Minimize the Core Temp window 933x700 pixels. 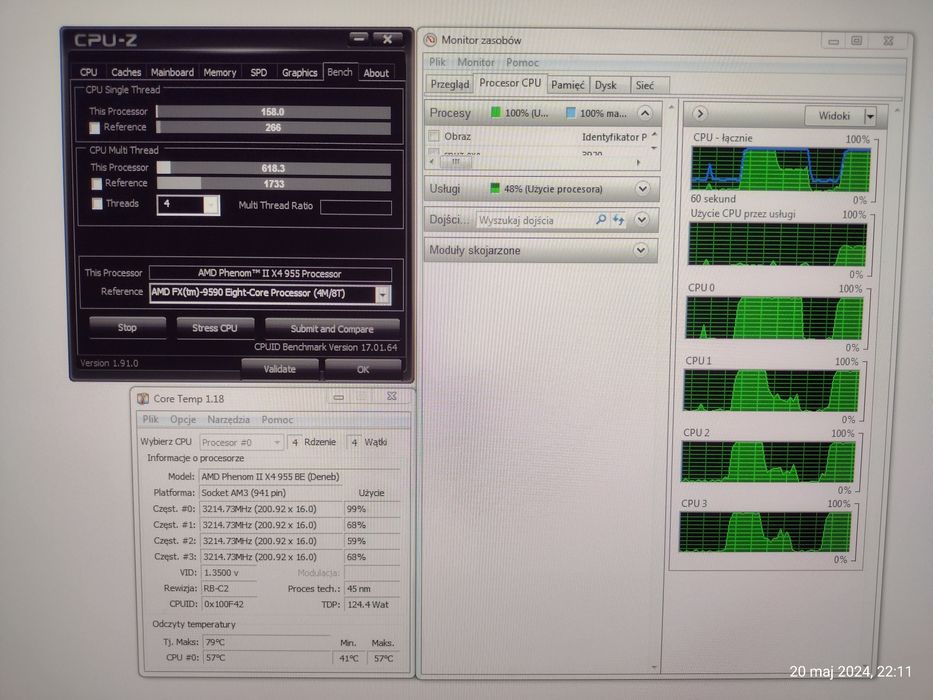coord(339,397)
